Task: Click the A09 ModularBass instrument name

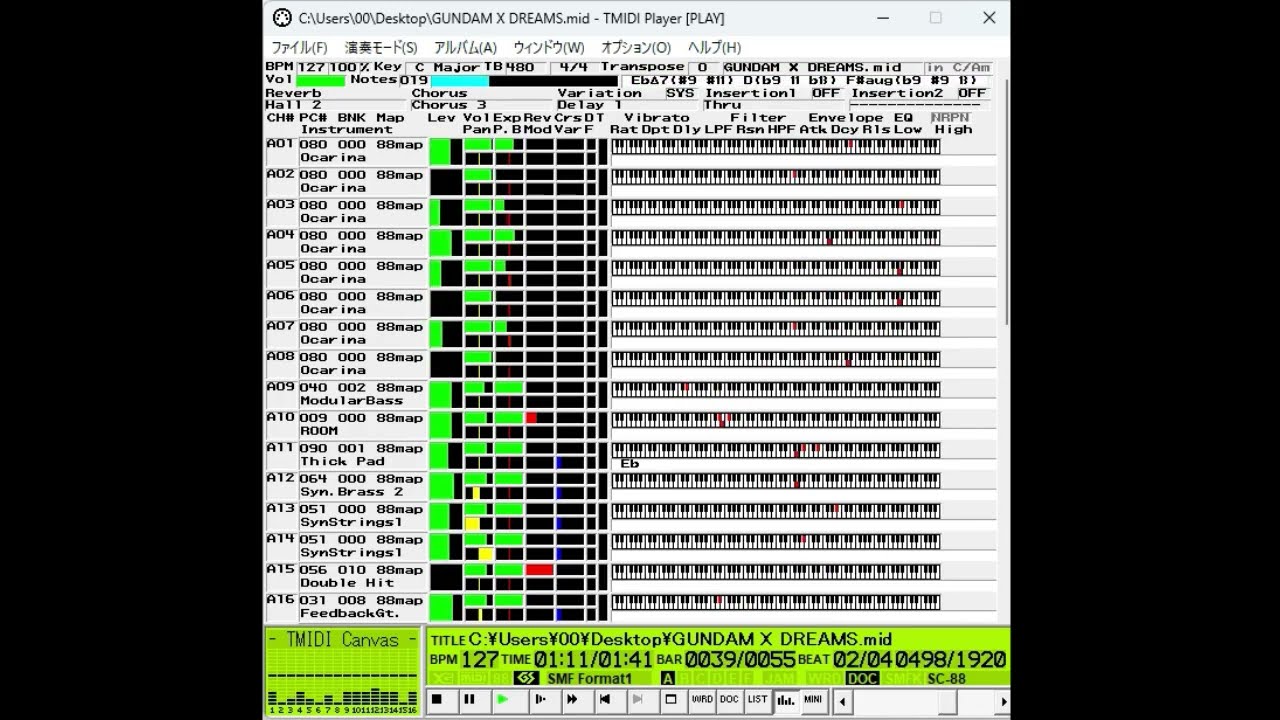Action: pyautogui.click(x=352, y=400)
